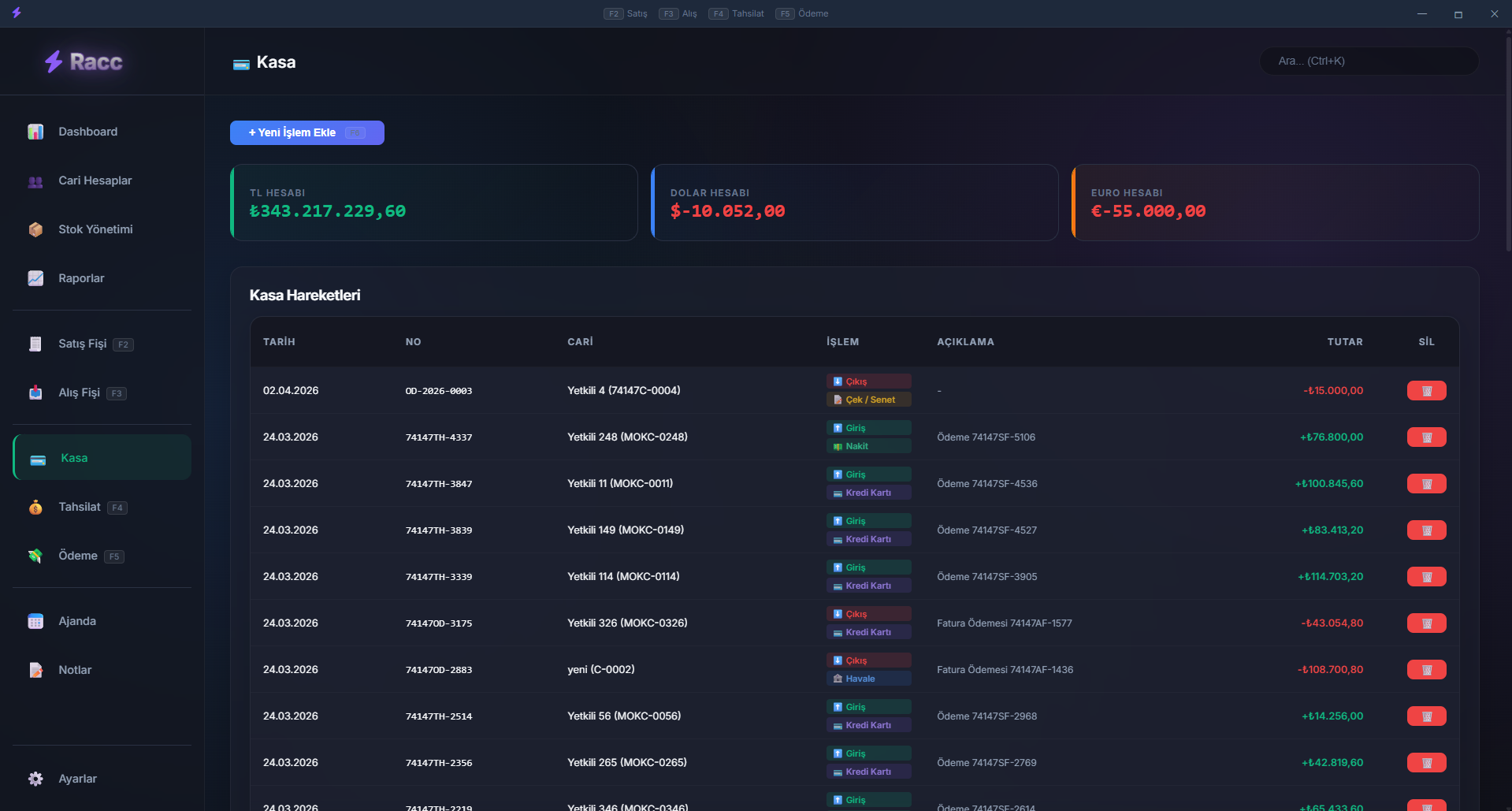1512x811 pixels.
Task: Open Satış Fişi in the sidebar
Action: tap(82, 344)
